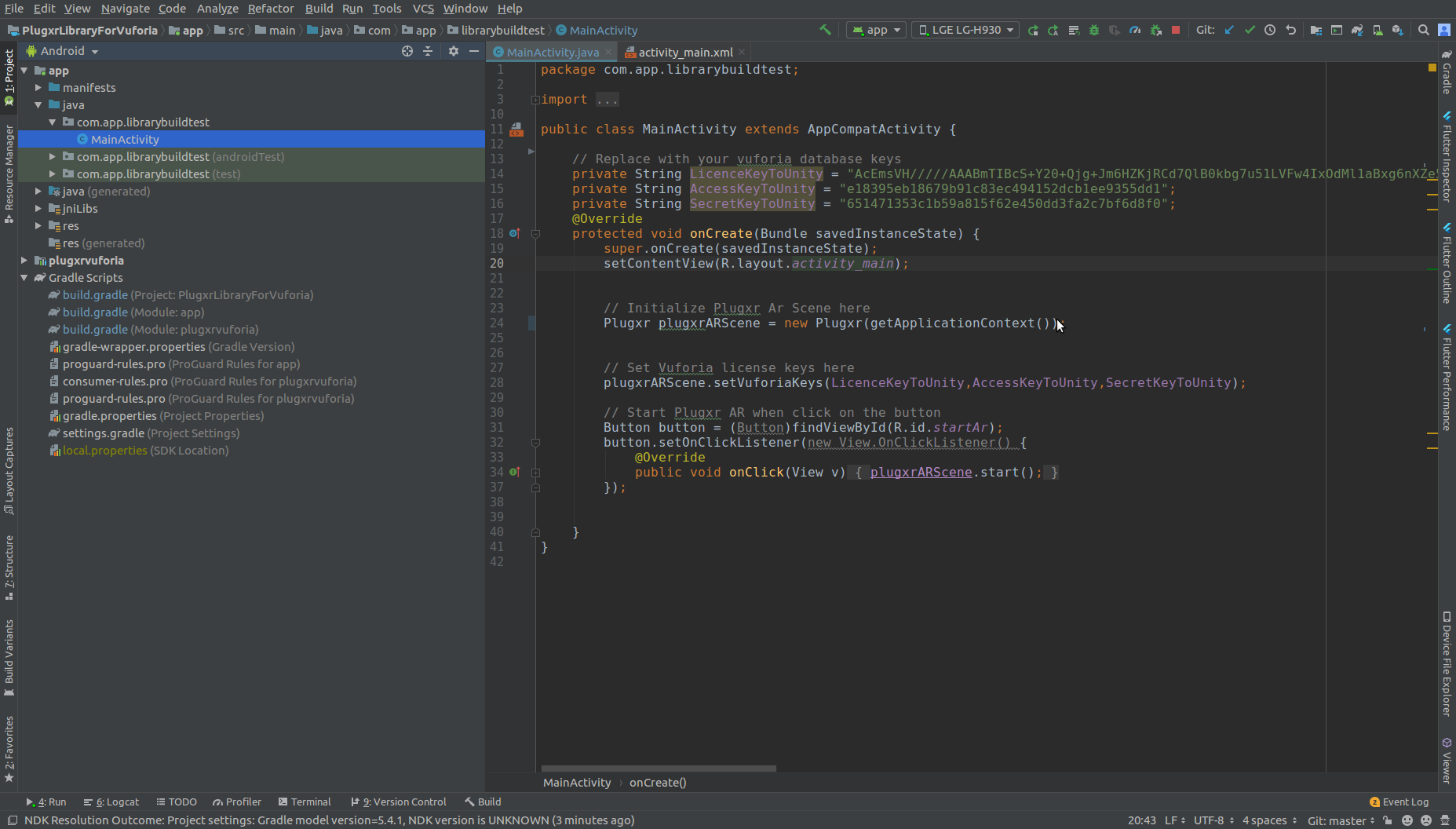Click the override gutter icon on line 18

[x=515, y=234]
